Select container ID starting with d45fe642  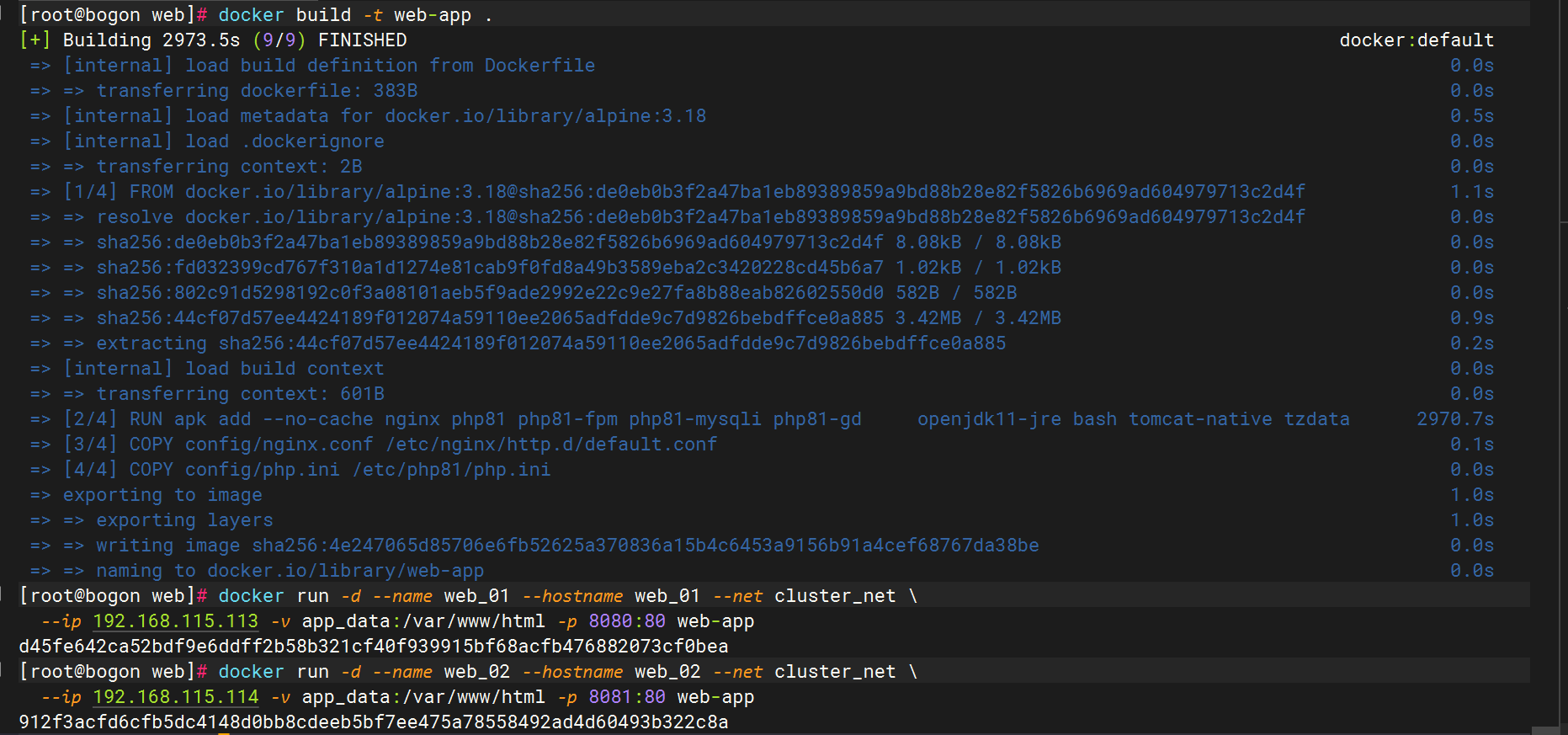pos(374,647)
